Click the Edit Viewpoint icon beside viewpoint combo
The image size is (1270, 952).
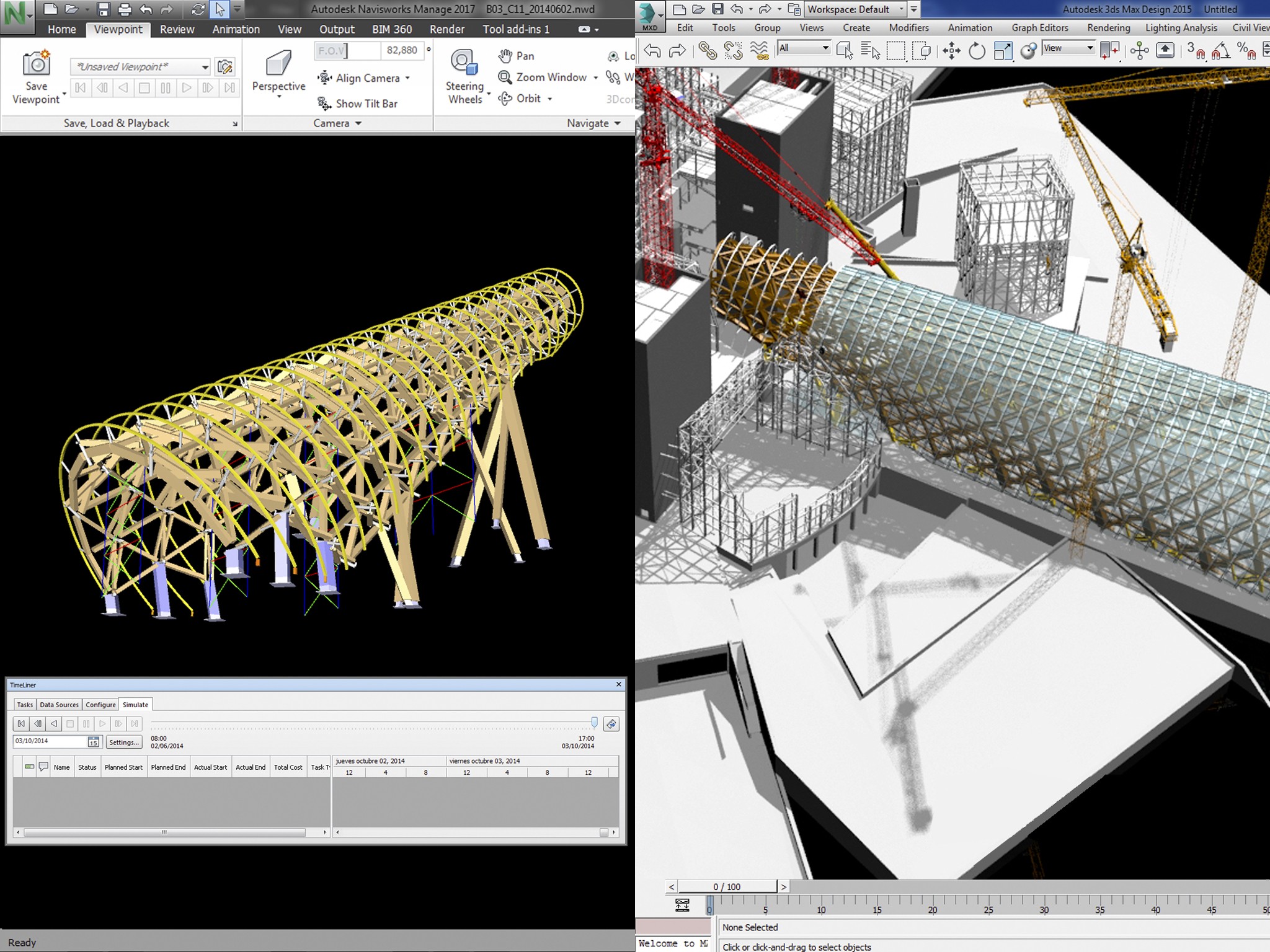(224, 67)
